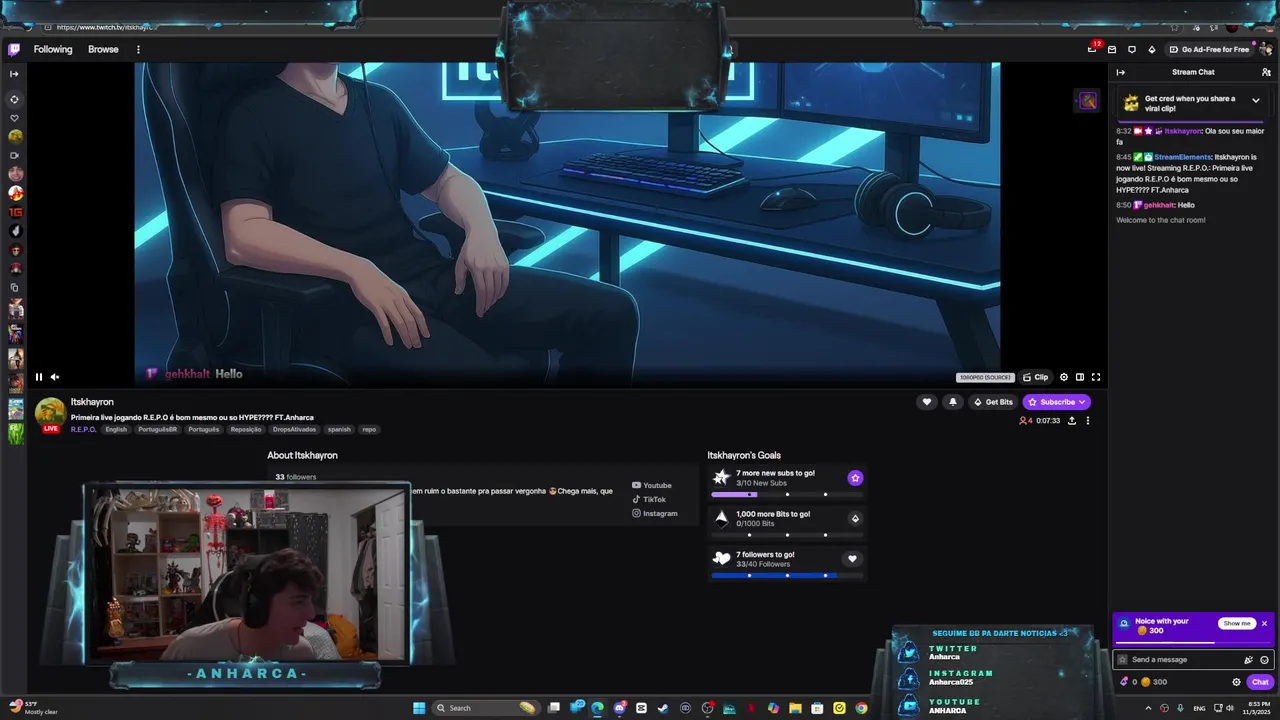Click Show me on channel points notice
Image resolution: width=1280 pixels, height=720 pixels.
coord(1237,623)
